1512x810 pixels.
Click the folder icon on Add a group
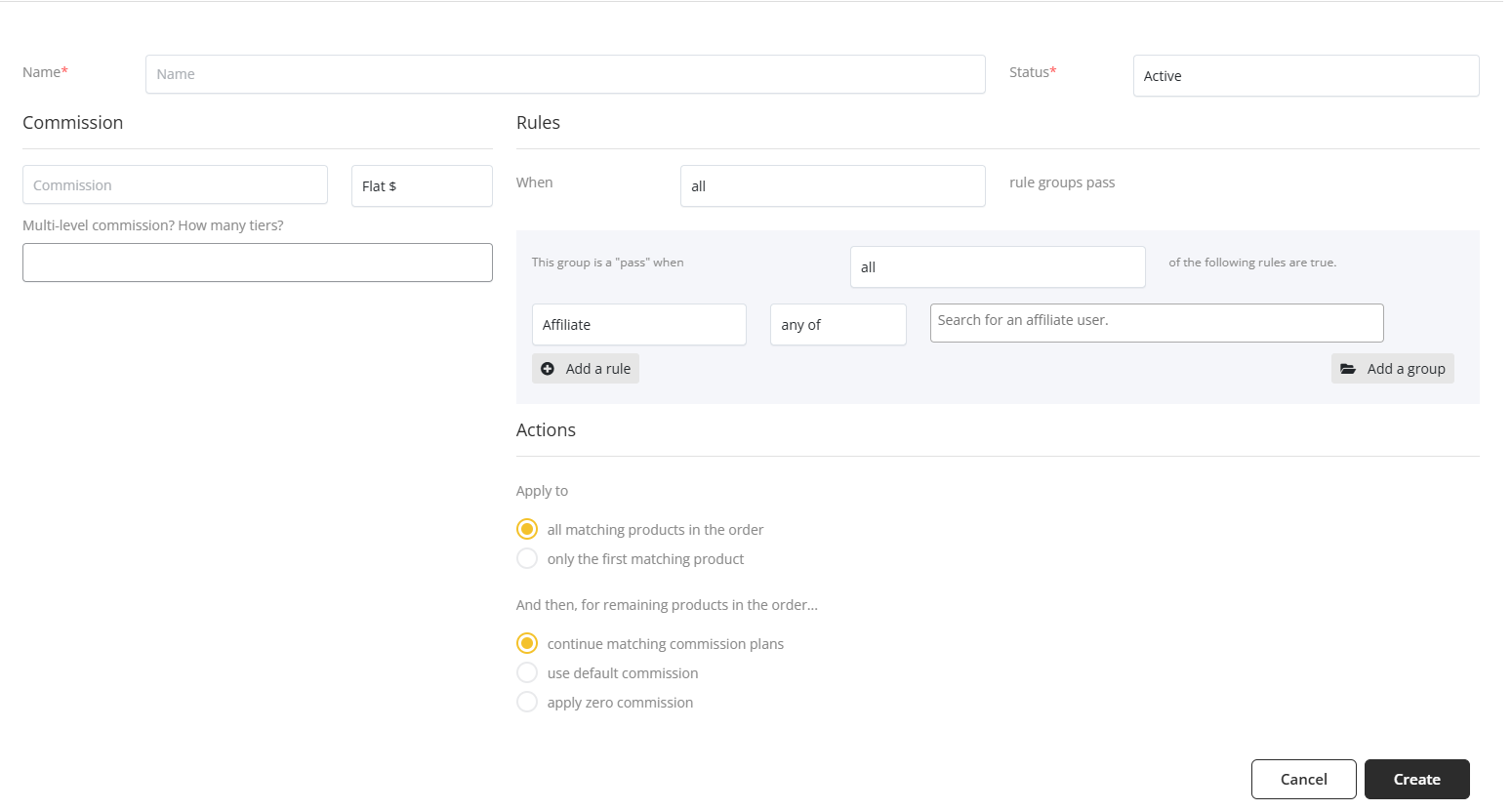(x=1348, y=369)
